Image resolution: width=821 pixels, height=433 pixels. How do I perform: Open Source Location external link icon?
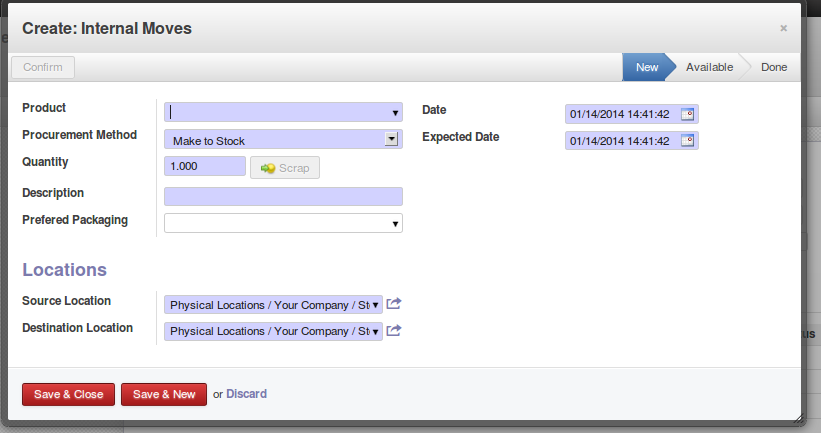(x=394, y=304)
